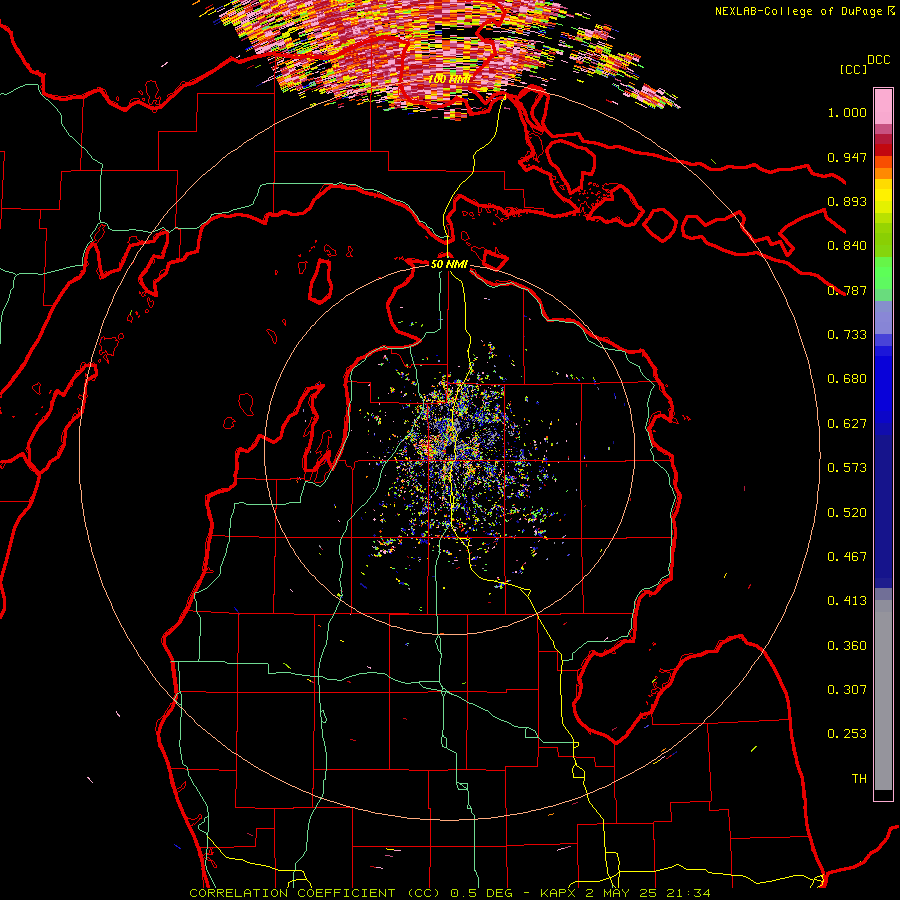Click the 100 NMI range ring label
Image resolution: width=900 pixels, height=900 pixels.
pos(449,79)
